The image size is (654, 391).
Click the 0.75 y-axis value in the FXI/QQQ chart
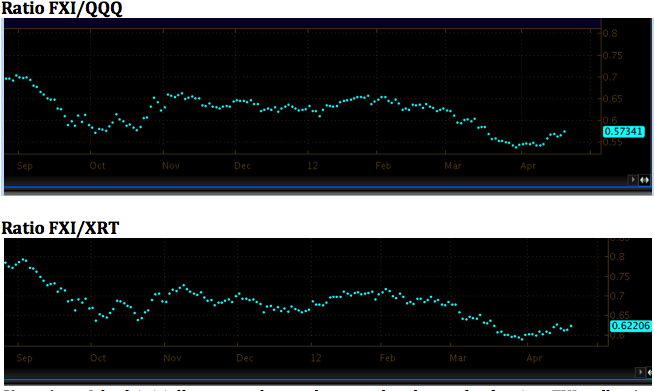613,55
